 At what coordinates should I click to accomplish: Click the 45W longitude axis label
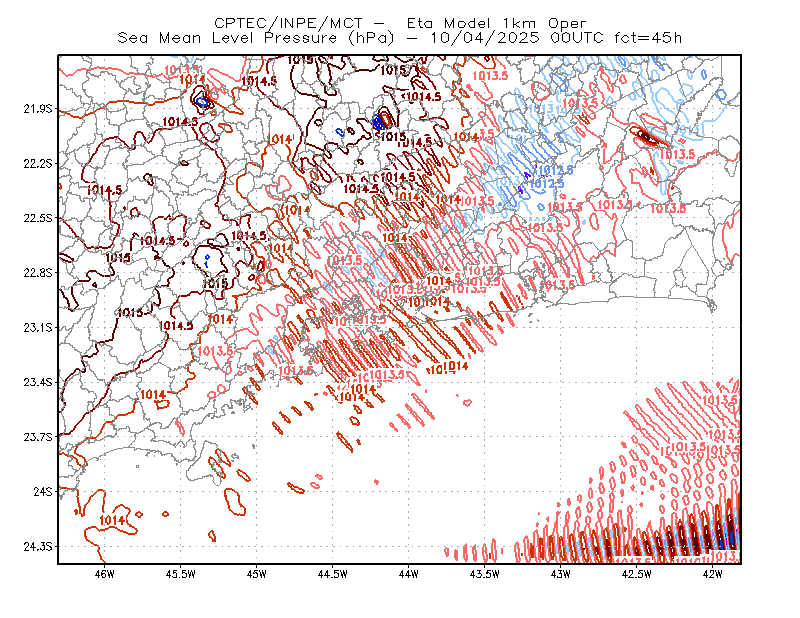click(x=257, y=574)
